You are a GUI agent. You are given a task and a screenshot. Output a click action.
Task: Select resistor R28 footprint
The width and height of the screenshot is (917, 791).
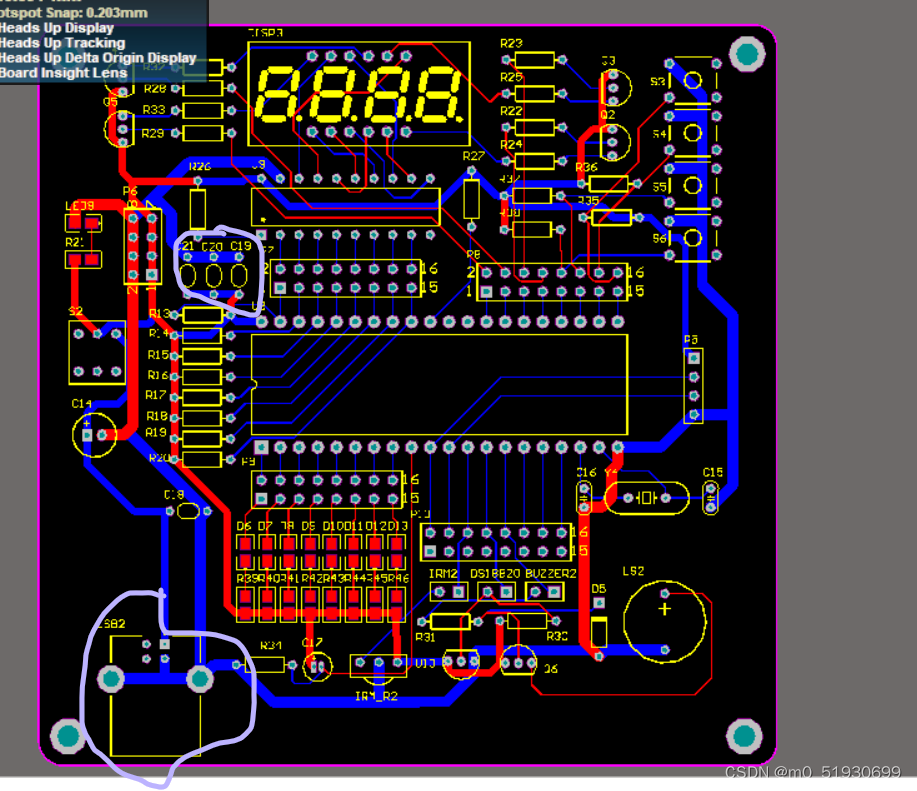tap(203, 89)
